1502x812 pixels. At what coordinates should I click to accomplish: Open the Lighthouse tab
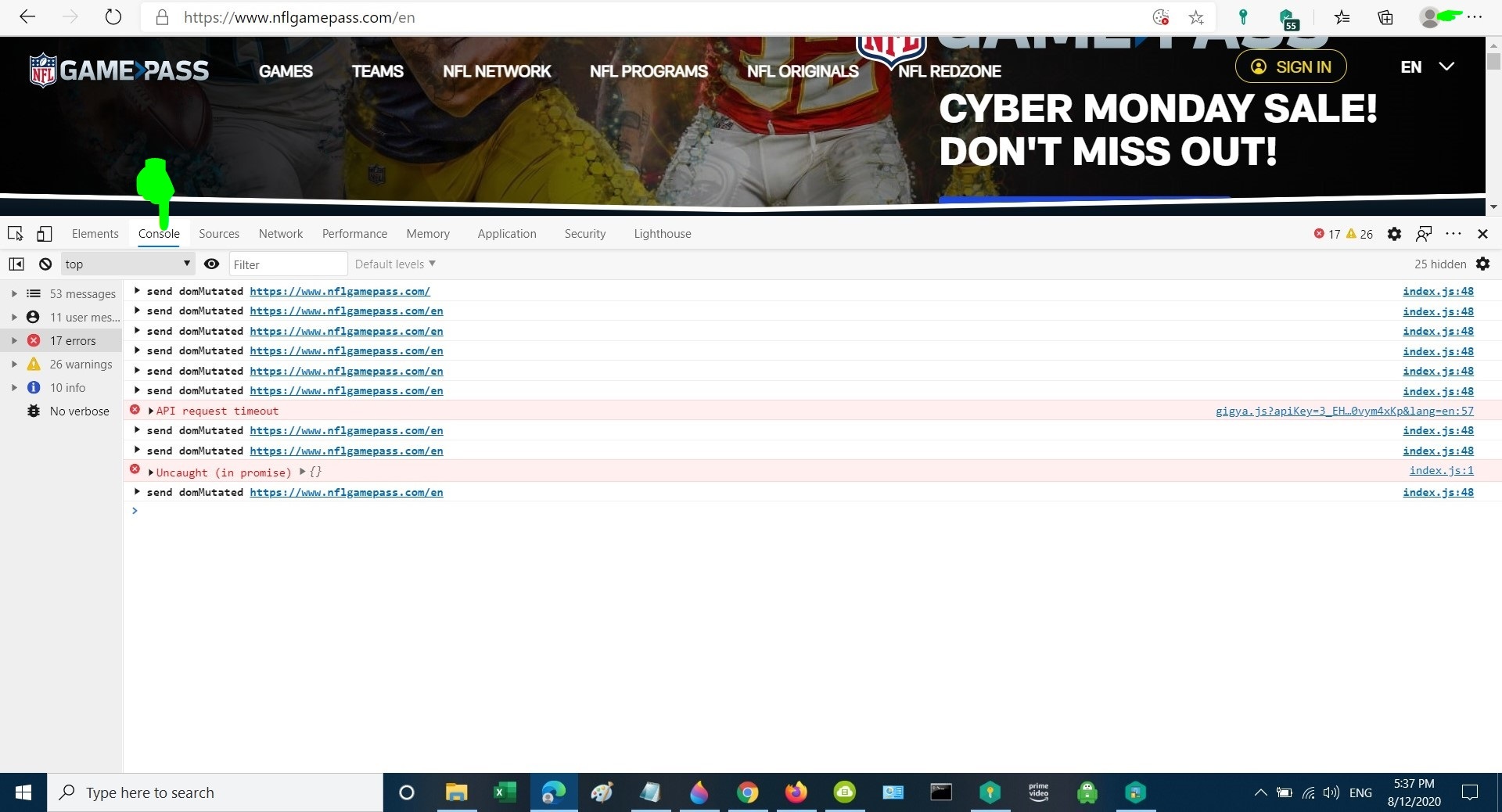[x=663, y=234]
